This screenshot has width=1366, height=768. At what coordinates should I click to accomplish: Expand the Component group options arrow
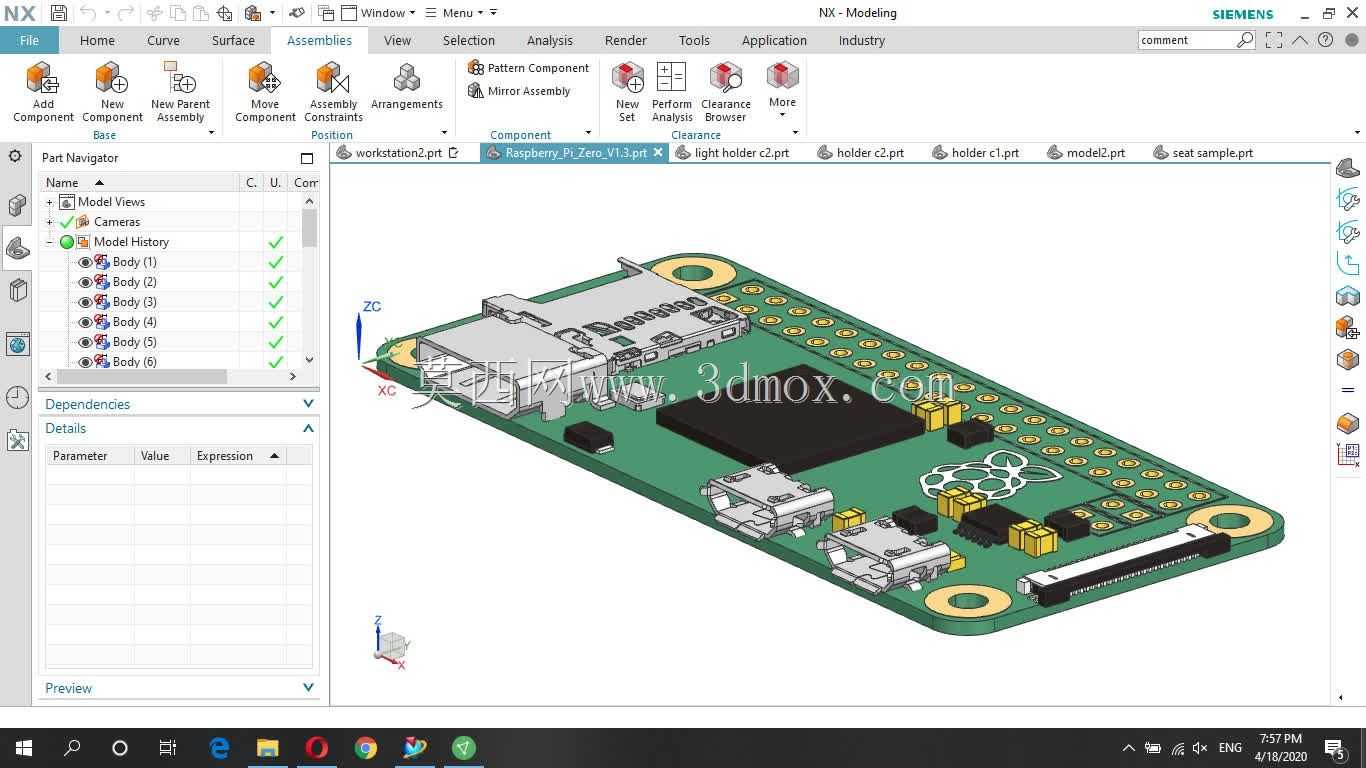tap(588, 132)
